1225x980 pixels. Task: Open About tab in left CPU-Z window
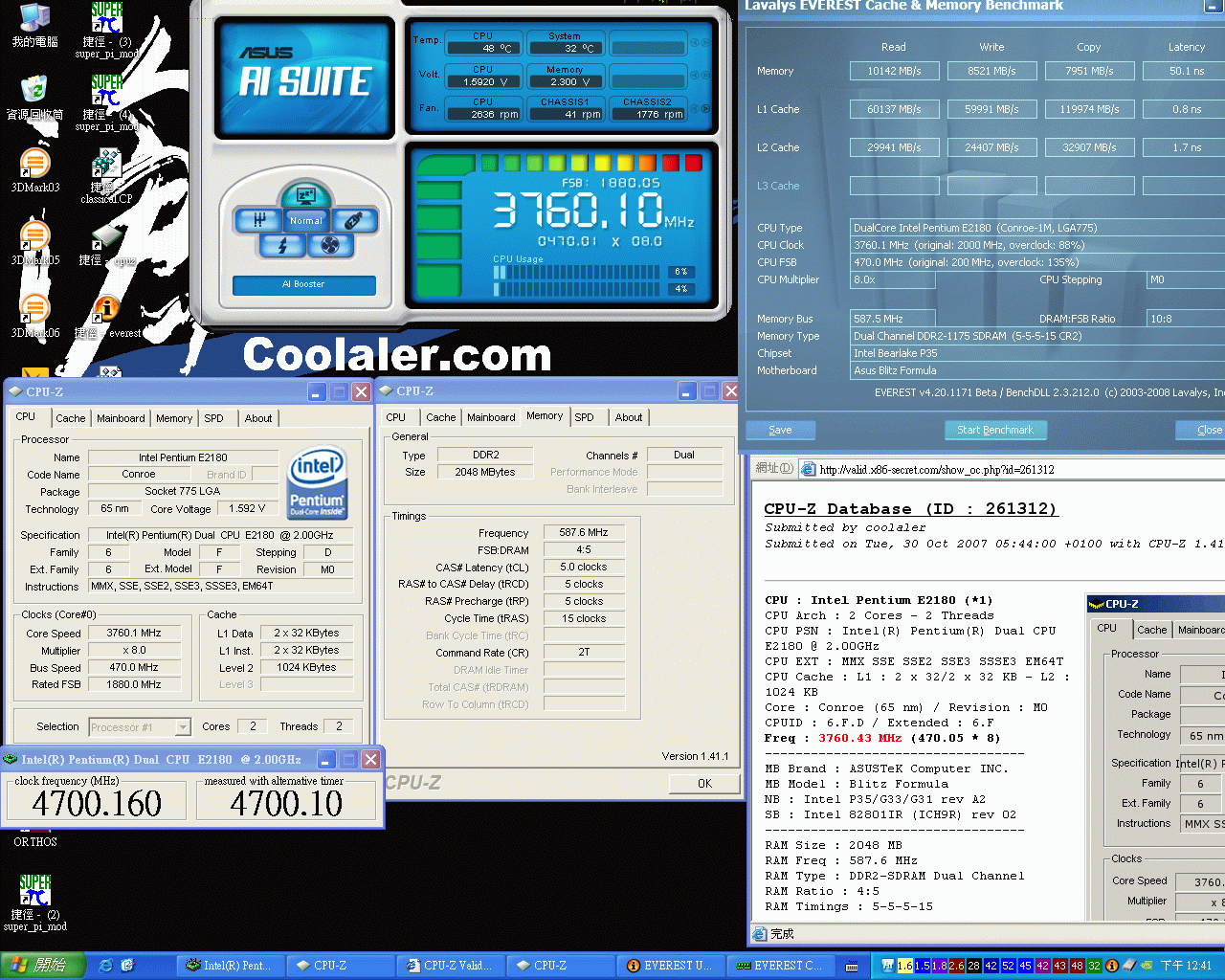click(258, 418)
